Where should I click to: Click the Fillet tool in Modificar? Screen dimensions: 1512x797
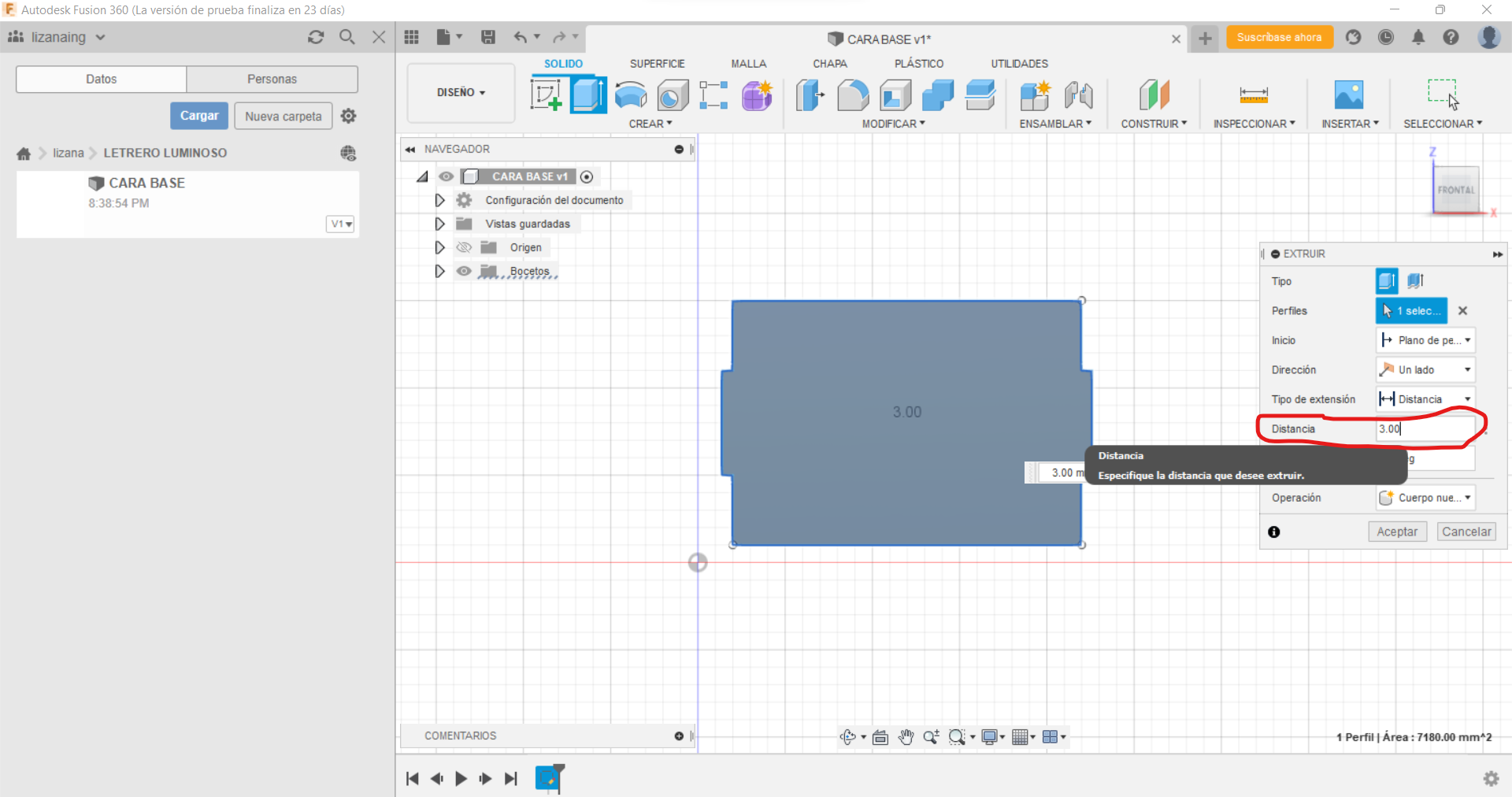pos(853,95)
